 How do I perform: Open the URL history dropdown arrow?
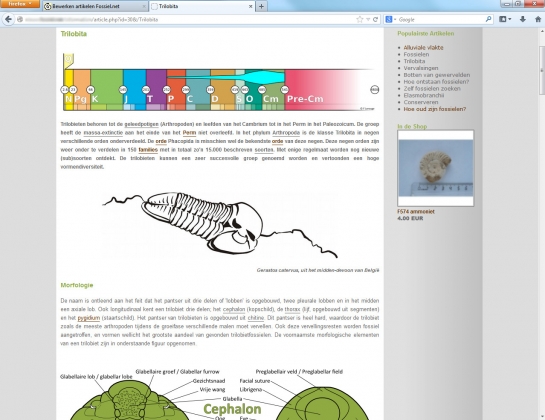click(x=368, y=19)
